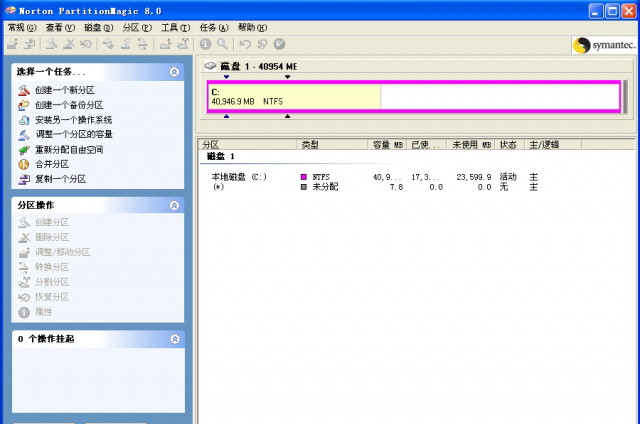Click the undo last change toolbar icon
Viewport: 640px width, 440px height.
click(245, 44)
